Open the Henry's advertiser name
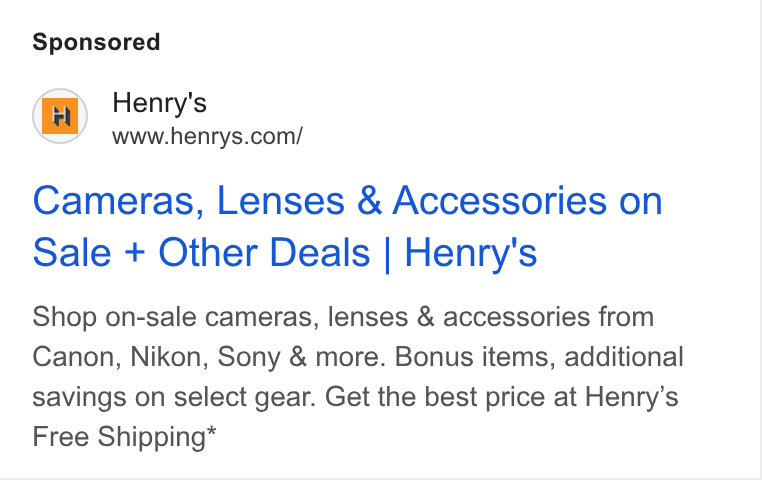 click(x=159, y=103)
